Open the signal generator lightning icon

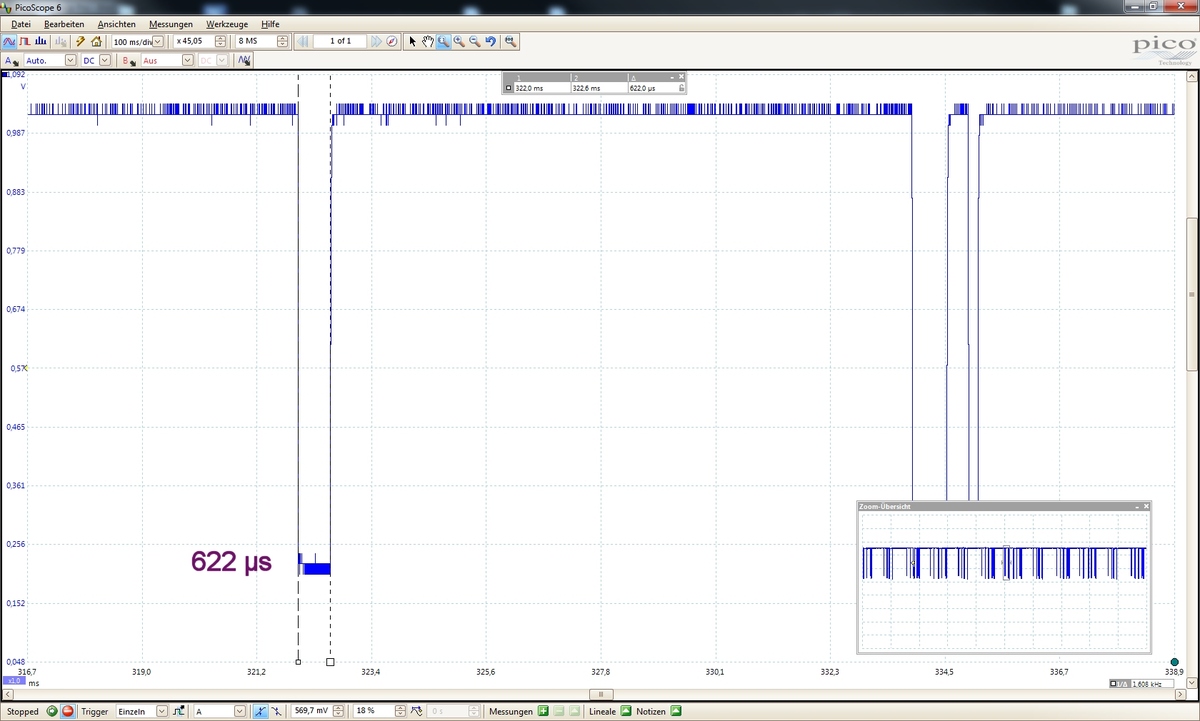click(x=80, y=41)
